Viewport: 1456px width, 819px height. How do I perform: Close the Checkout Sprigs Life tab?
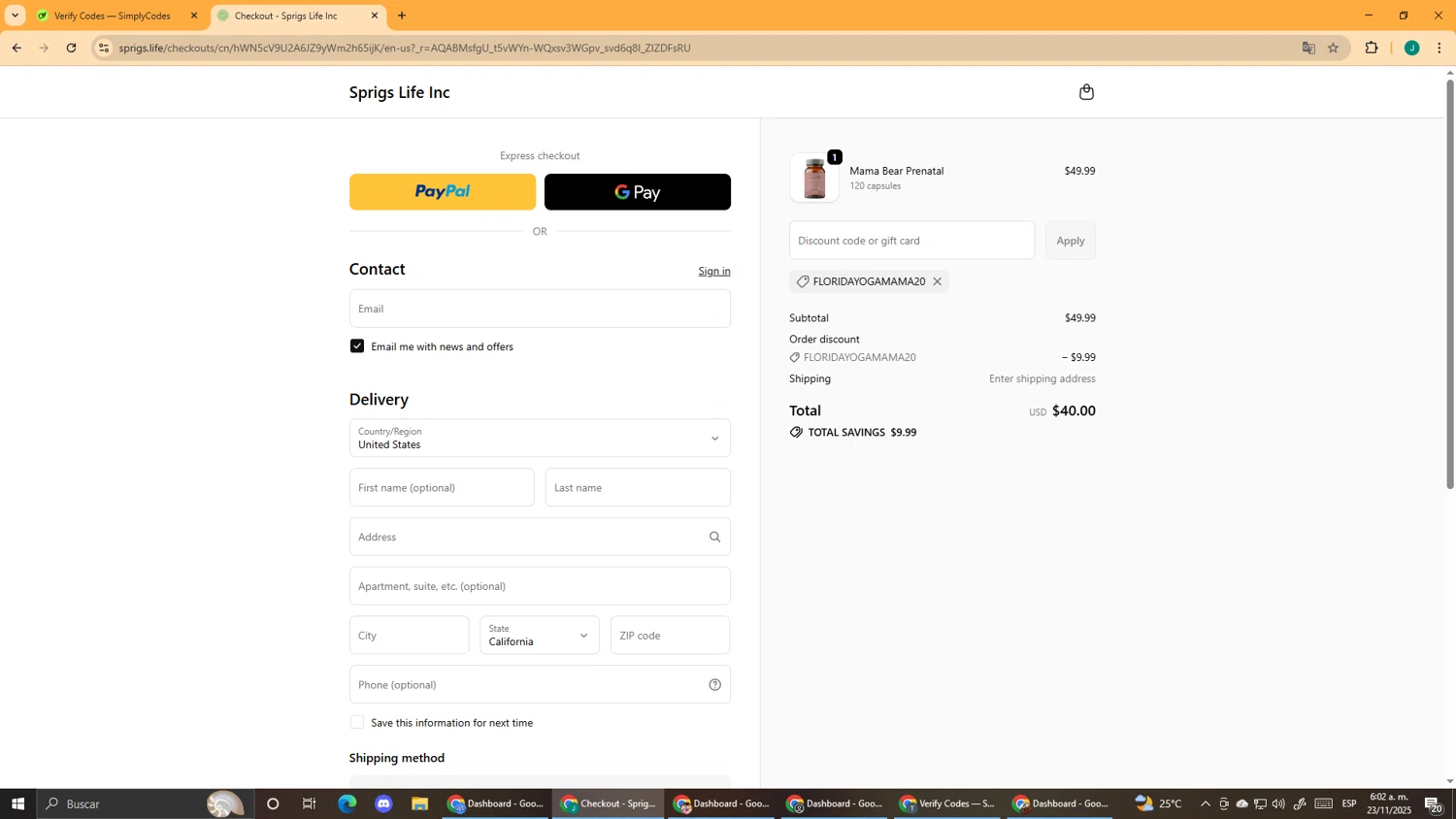pyautogui.click(x=375, y=16)
